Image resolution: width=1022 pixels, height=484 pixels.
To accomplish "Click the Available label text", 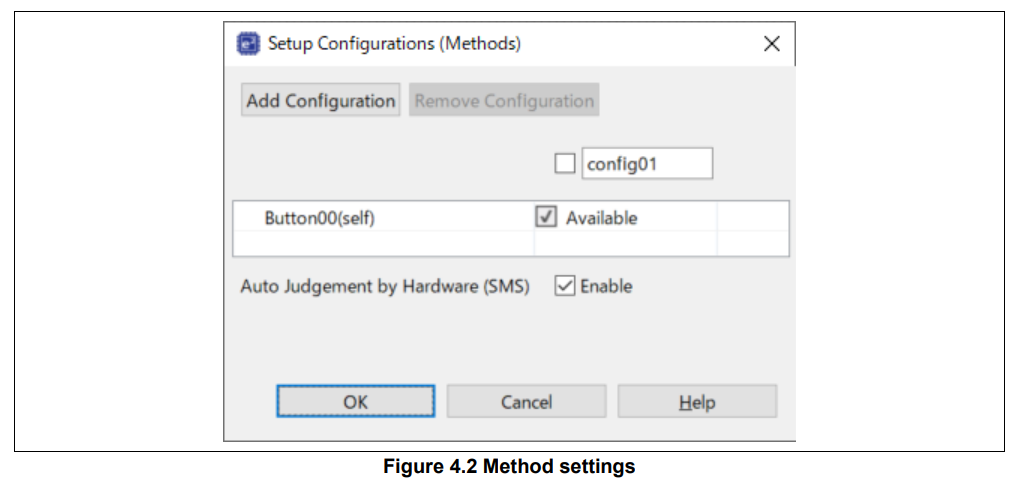I will click(x=601, y=218).
